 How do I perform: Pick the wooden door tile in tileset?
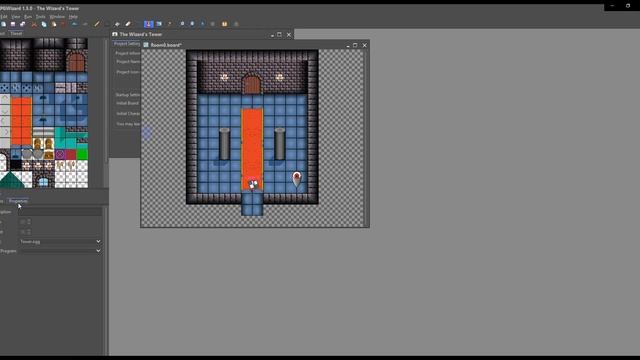click(x=76, y=61)
